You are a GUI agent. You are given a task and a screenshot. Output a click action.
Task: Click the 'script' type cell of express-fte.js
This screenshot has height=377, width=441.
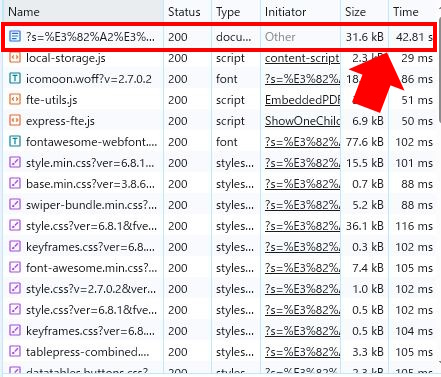tap(230, 121)
